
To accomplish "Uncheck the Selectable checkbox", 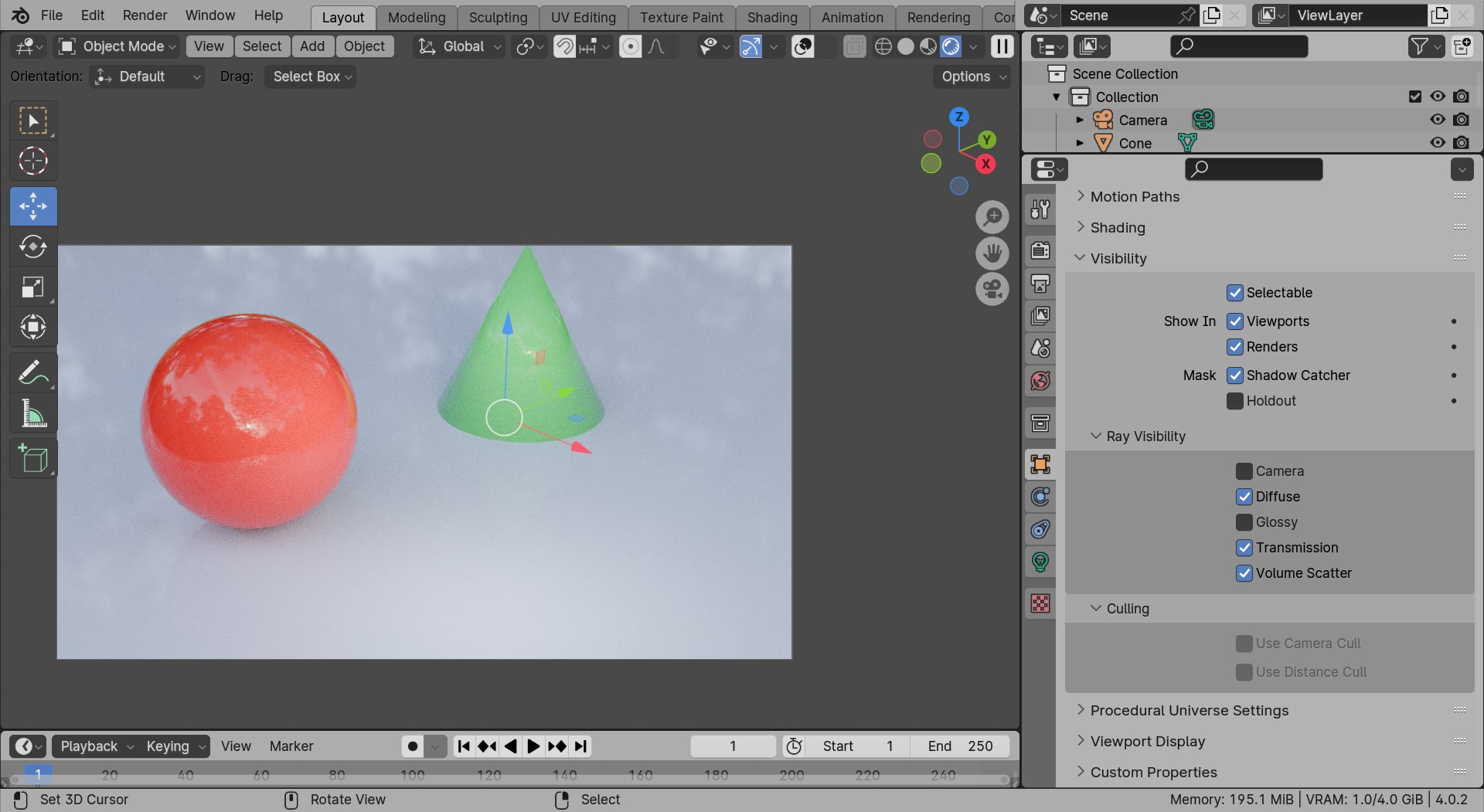I will [x=1235, y=293].
